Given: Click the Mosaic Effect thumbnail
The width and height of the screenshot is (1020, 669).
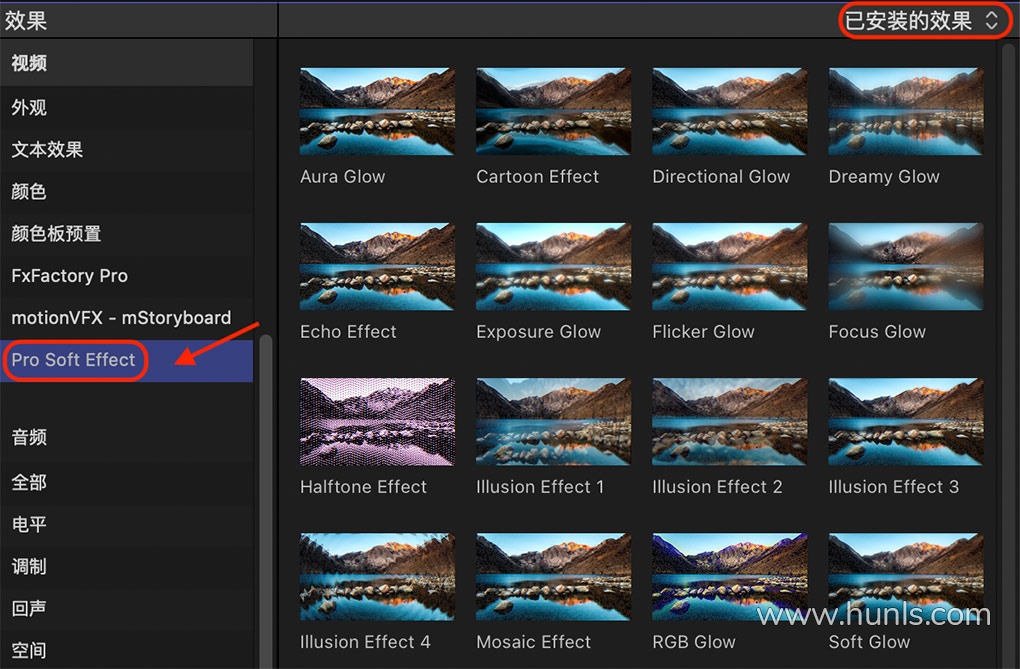Looking at the screenshot, I should pyautogui.click(x=554, y=577).
